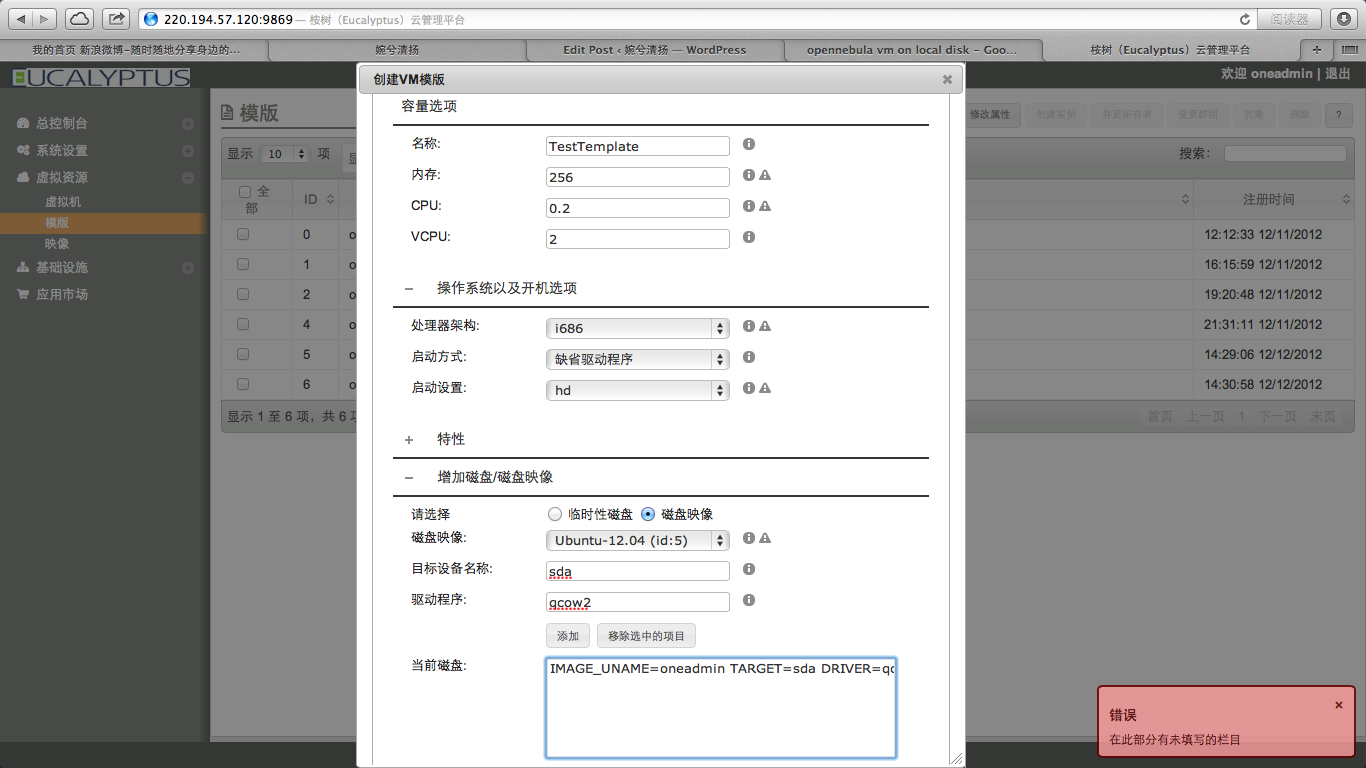Click the info icon beside 启动方式 dropdown
1366x768 pixels.
pos(749,357)
